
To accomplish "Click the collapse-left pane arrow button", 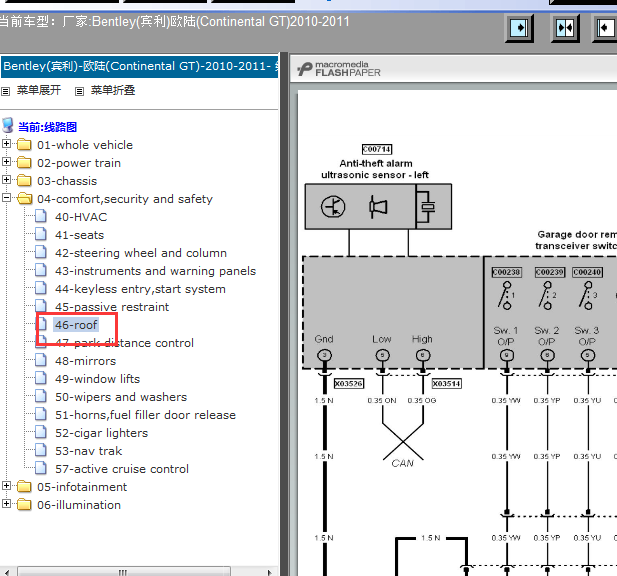I will pyautogui.click(x=605, y=28).
